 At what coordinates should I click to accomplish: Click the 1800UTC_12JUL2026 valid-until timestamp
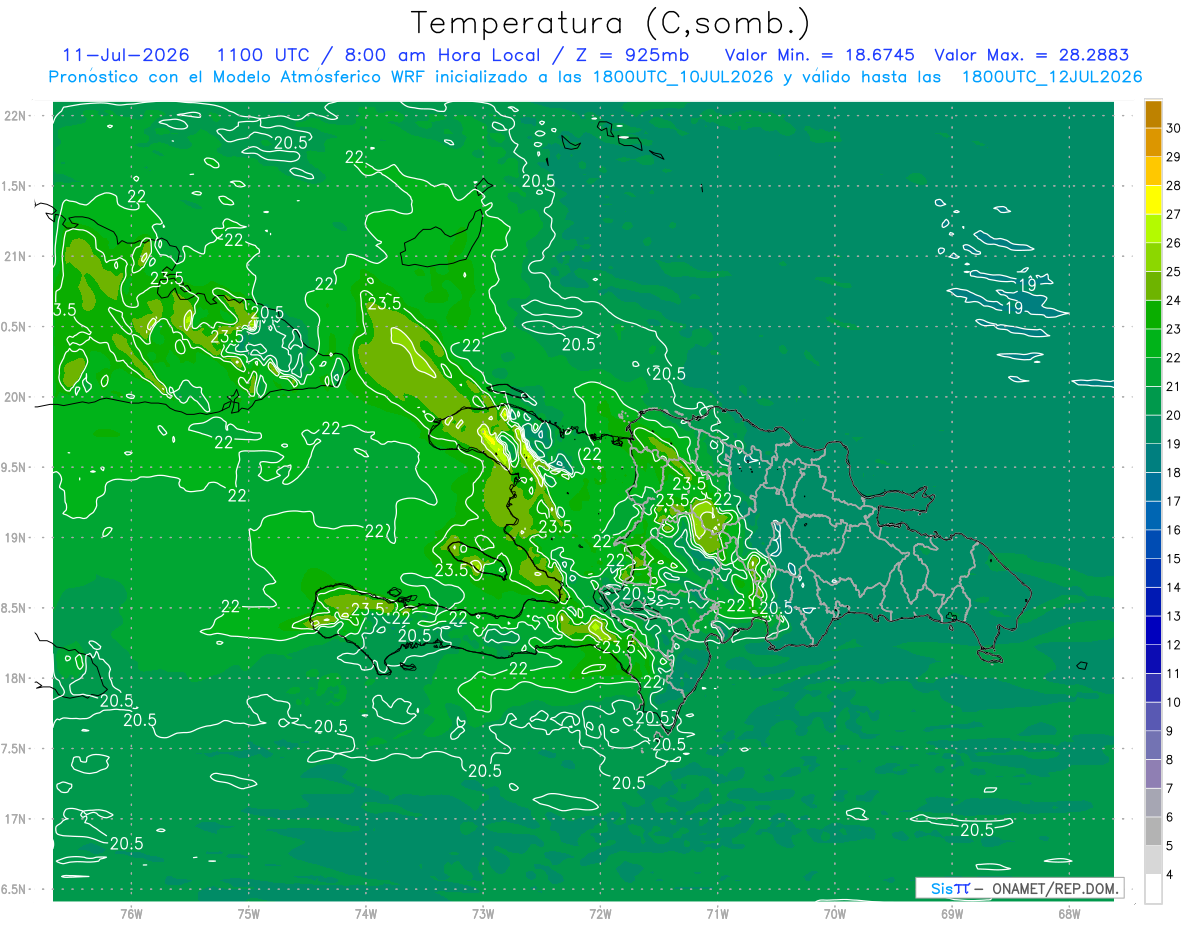1052,77
